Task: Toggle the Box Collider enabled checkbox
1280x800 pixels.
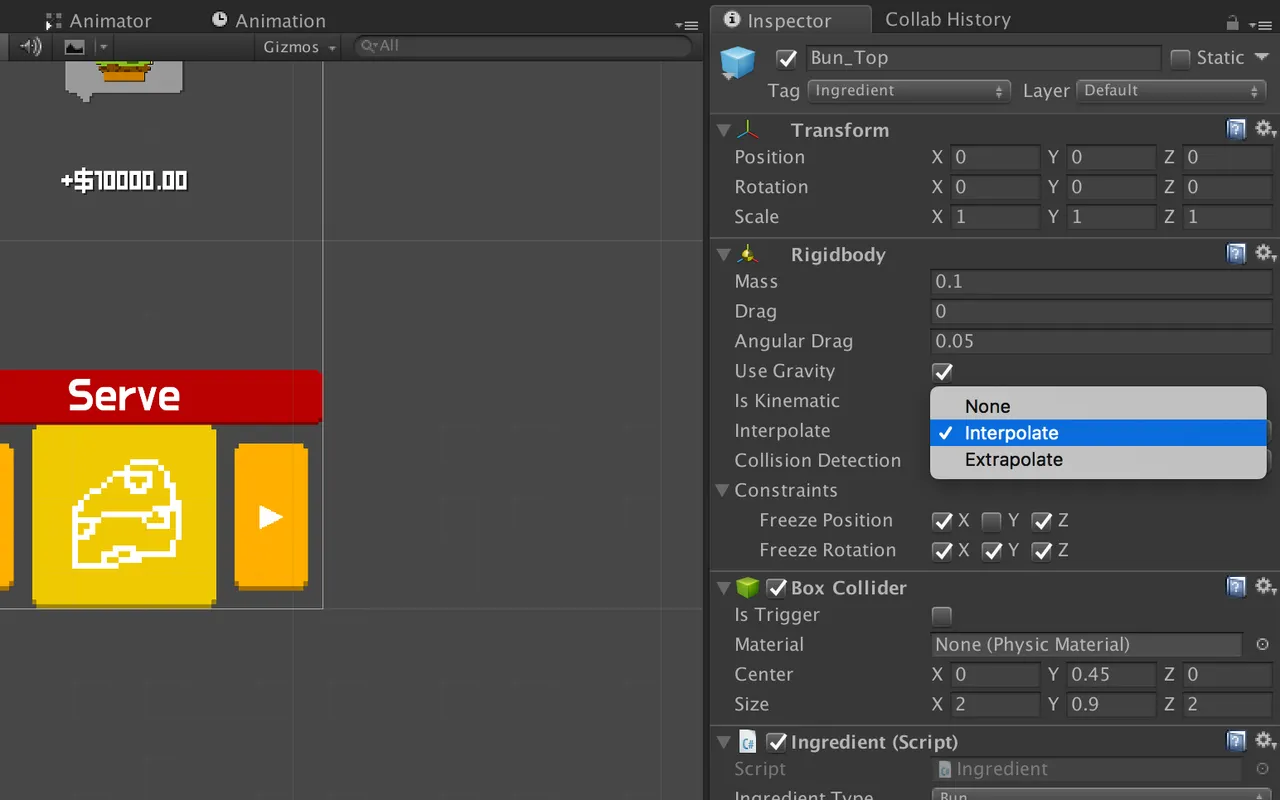Action: pos(776,588)
